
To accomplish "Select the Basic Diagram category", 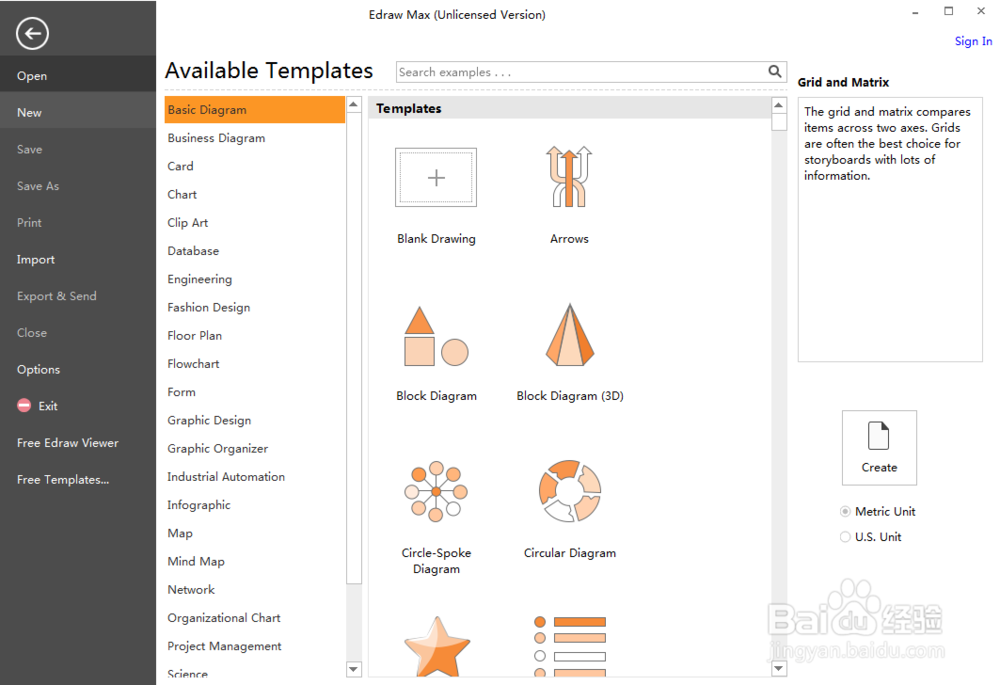I will pos(254,110).
